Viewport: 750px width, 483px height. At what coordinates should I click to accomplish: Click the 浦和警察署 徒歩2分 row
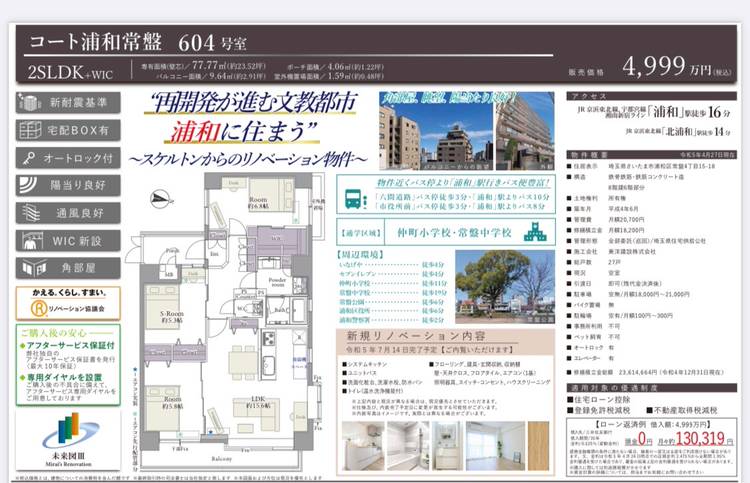pyautogui.click(x=392, y=320)
